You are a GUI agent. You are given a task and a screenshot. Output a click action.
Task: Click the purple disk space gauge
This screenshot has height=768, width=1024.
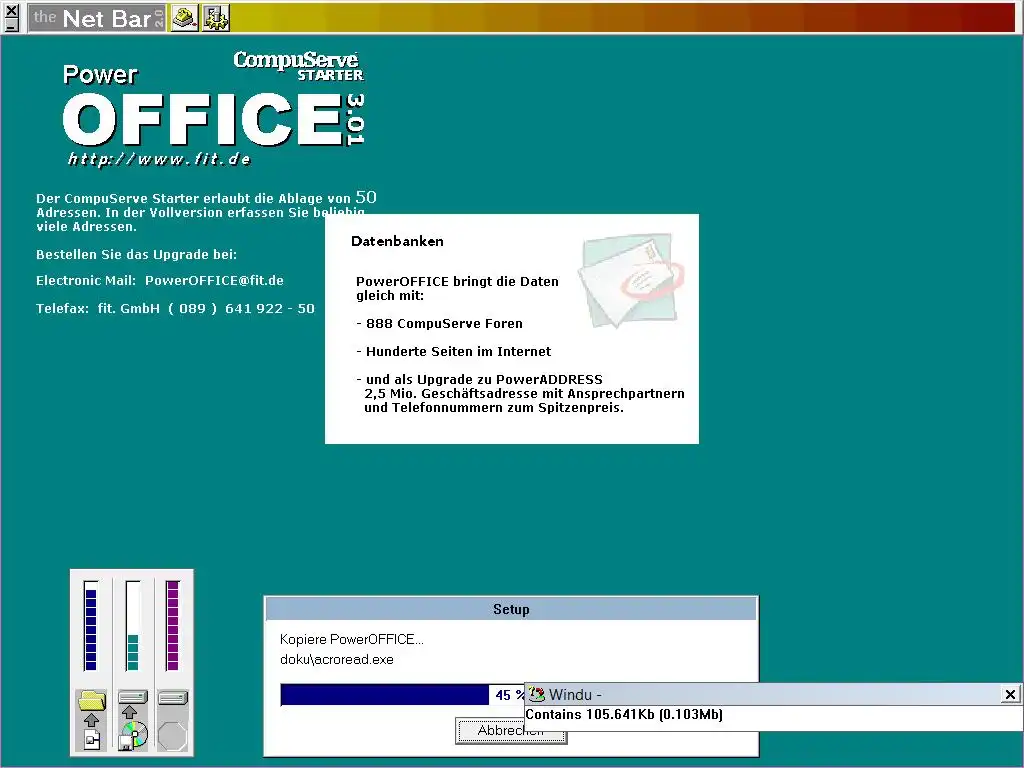[x=172, y=626]
